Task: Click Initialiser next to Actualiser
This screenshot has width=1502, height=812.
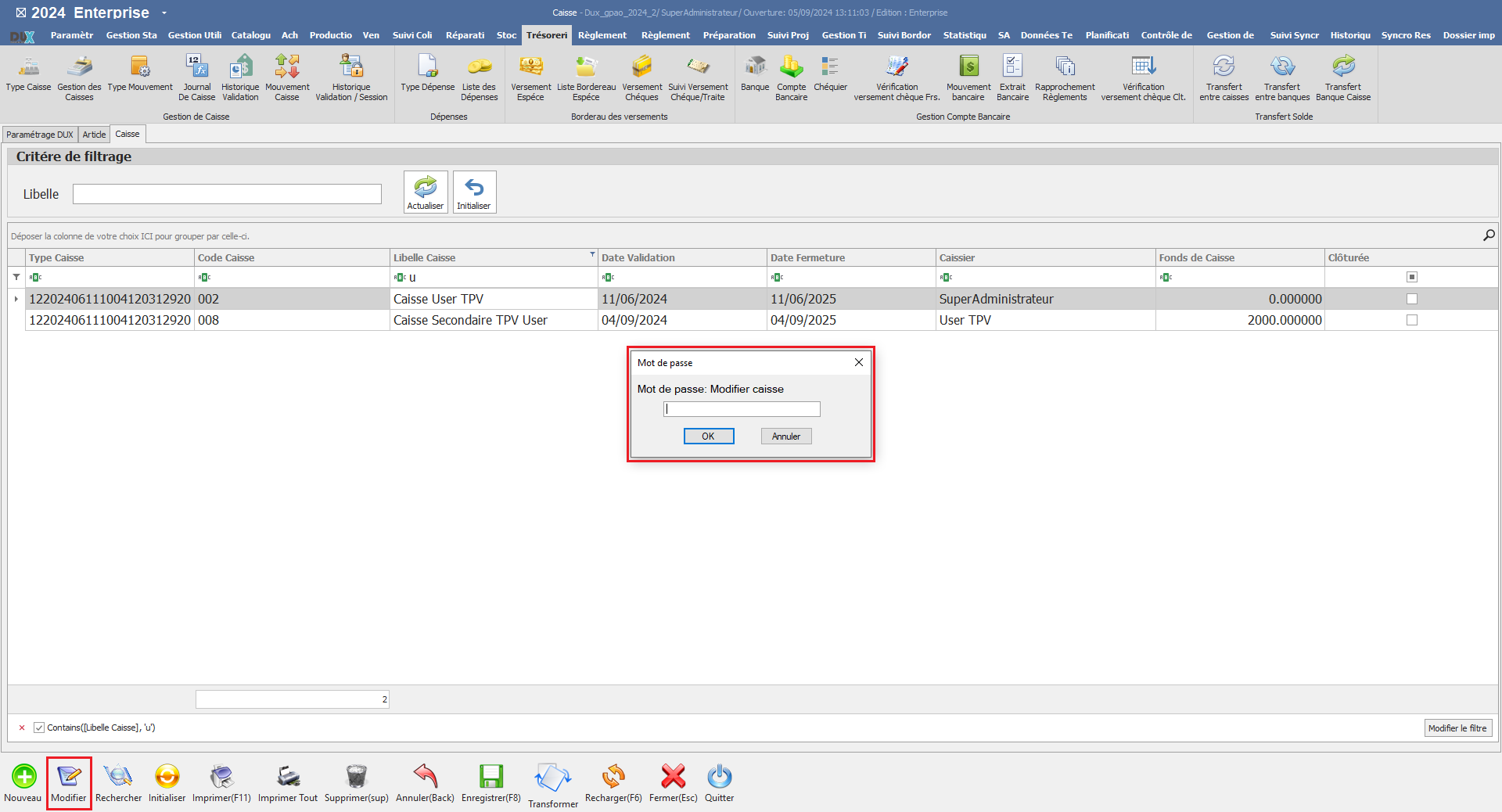Action: pos(474,192)
